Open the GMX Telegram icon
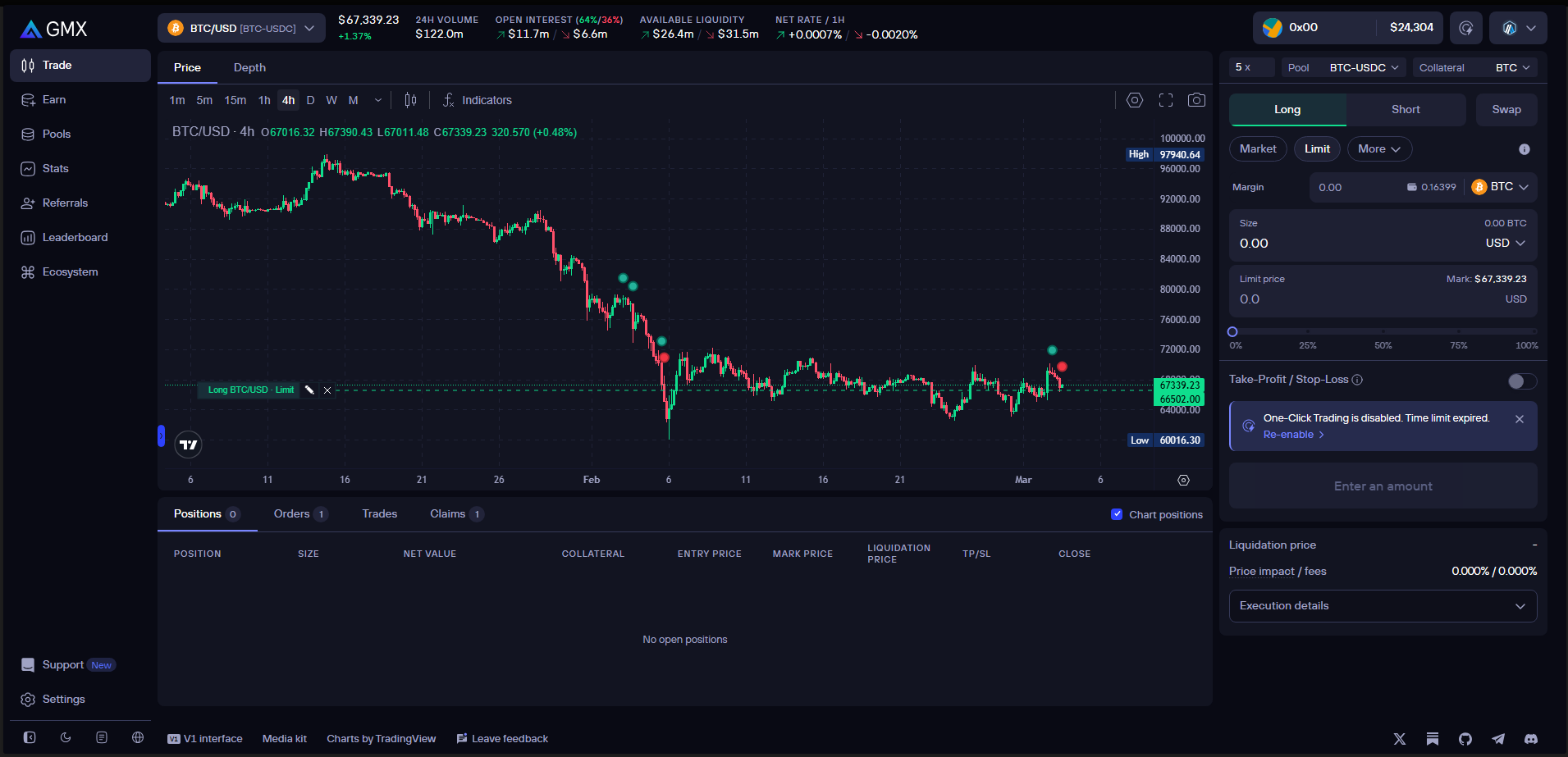Image resolution: width=1568 pixels, height=757 pixels. (x=1497, y=739)
